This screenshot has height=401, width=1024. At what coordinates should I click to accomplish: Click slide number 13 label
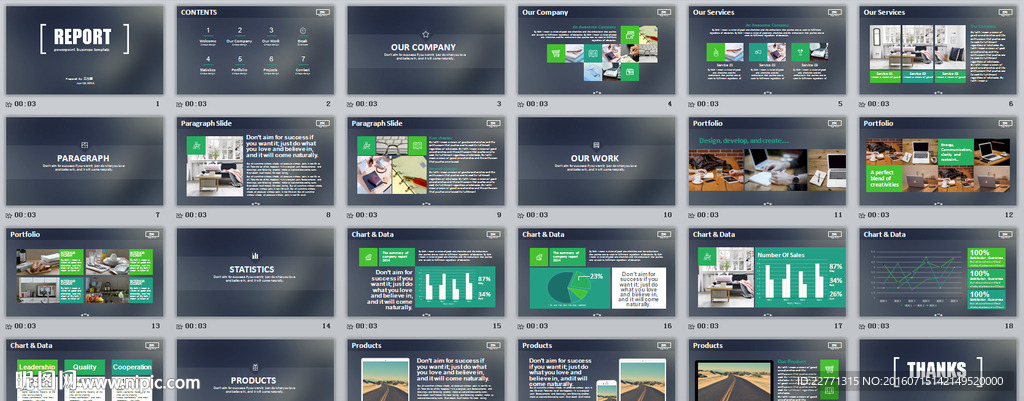155,326
